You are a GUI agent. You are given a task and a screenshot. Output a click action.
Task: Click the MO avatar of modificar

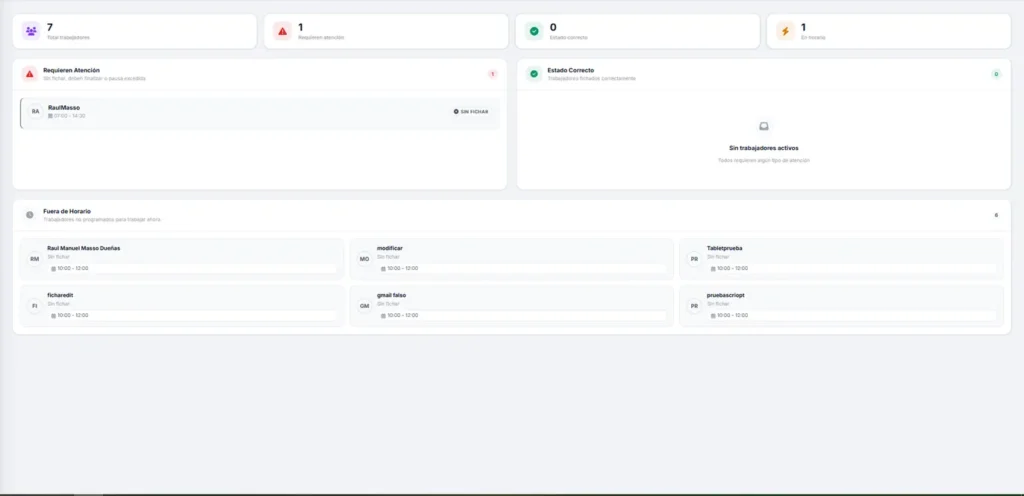(x=364, y=259)
